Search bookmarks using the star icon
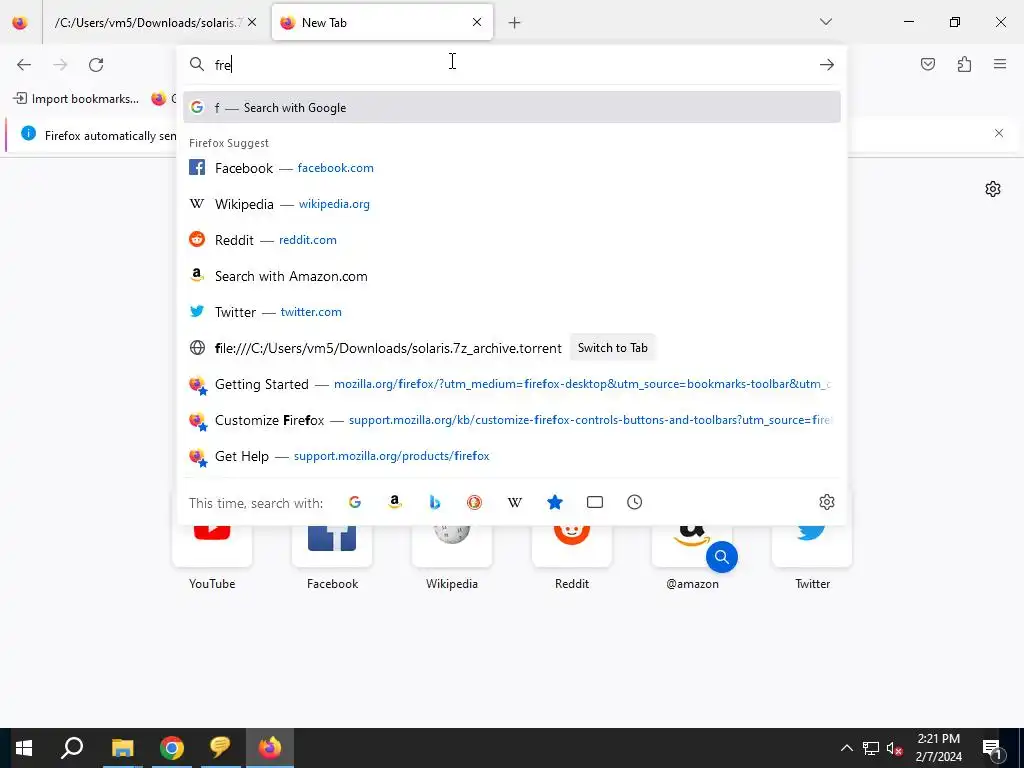Screen dimensions: 1024x768 pyautogui.click(x=554, y=502)
